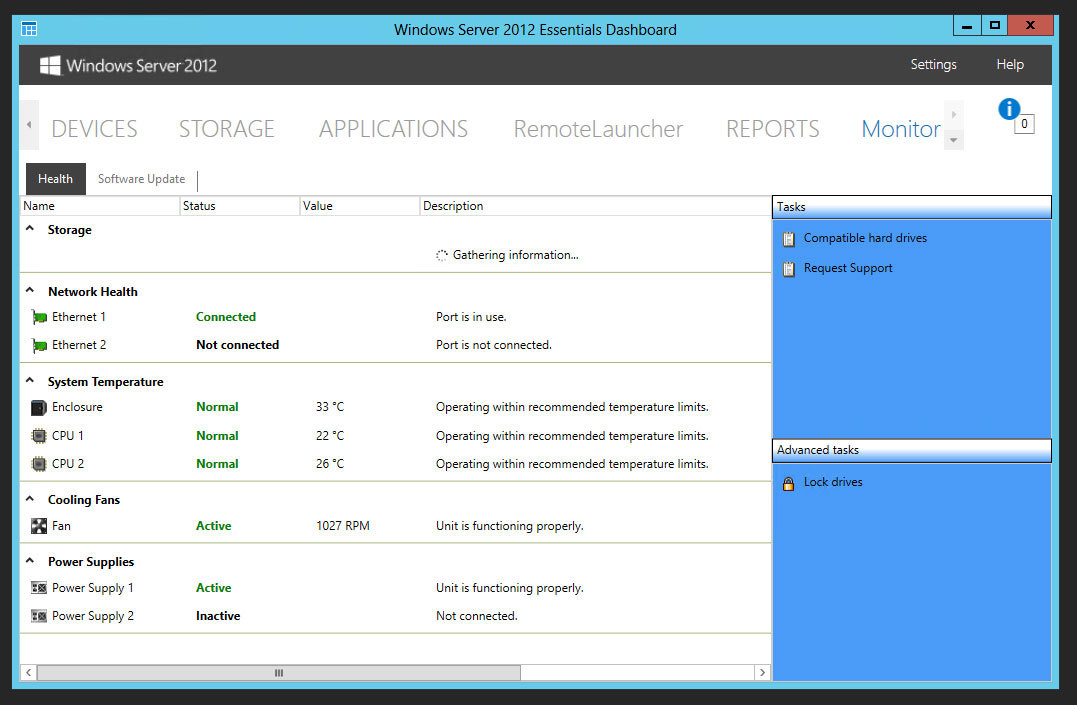Sort by the Status column header

coord(240,206)
